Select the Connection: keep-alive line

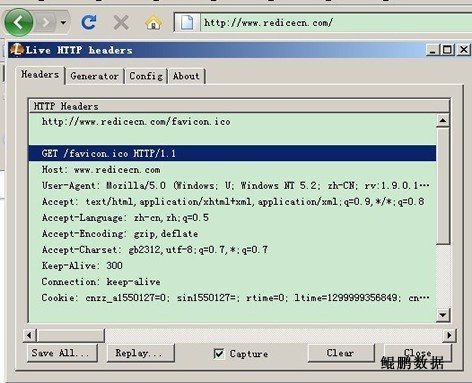click(232, 281)
